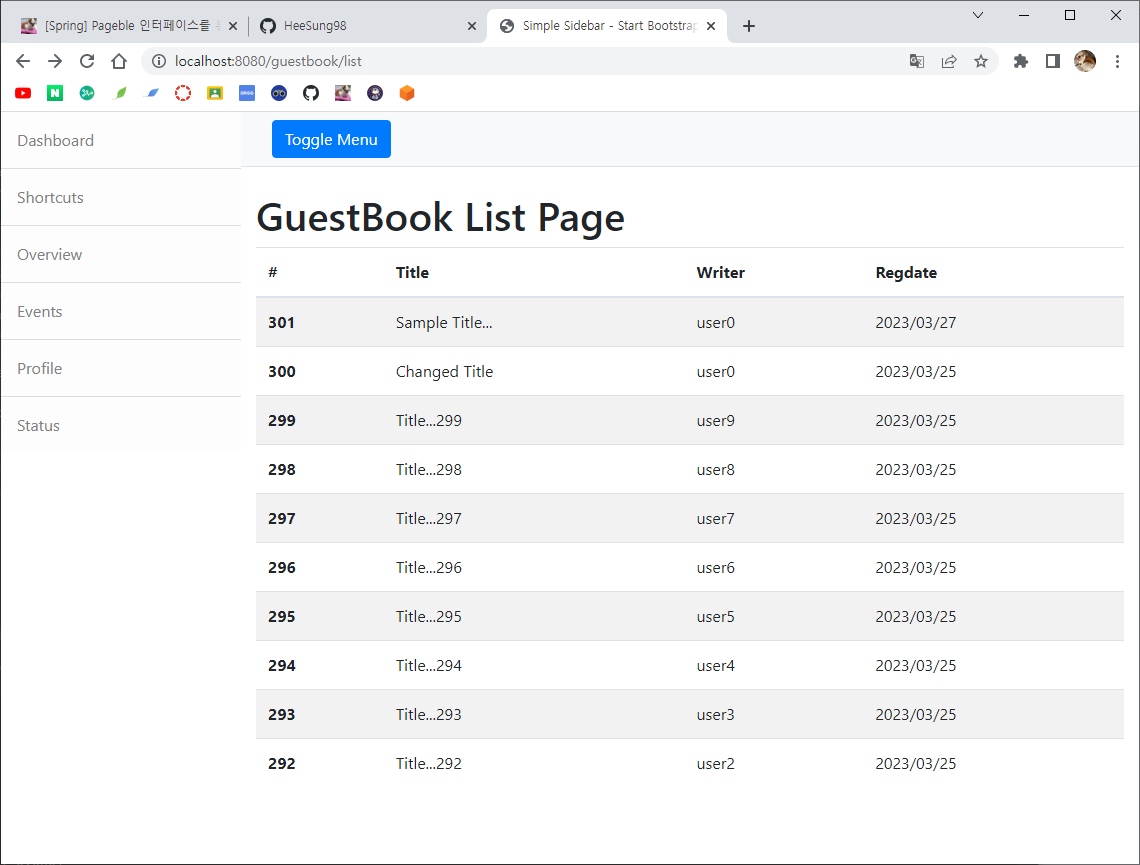The image size is (1140, 865).
Task: Open the blue feather bookmark
Action: coord(153,93)
